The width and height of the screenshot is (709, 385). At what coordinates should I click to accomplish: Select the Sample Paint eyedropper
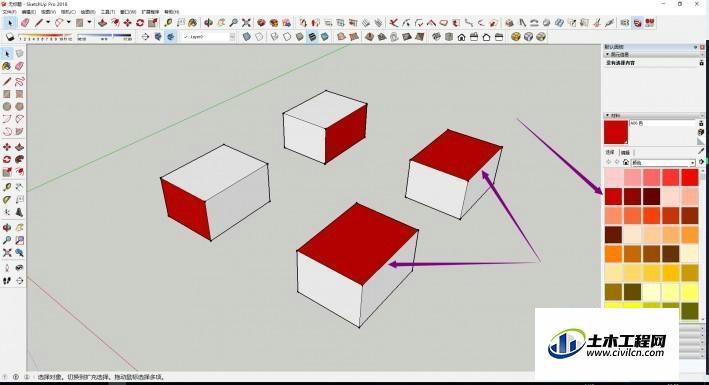click(701, 151)
